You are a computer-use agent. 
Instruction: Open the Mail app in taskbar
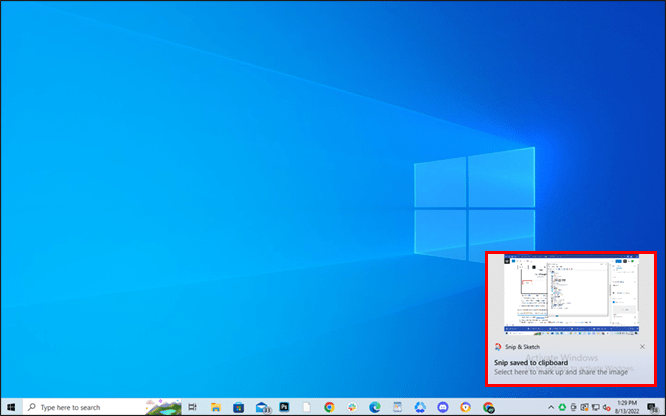[x=262, y=407]
